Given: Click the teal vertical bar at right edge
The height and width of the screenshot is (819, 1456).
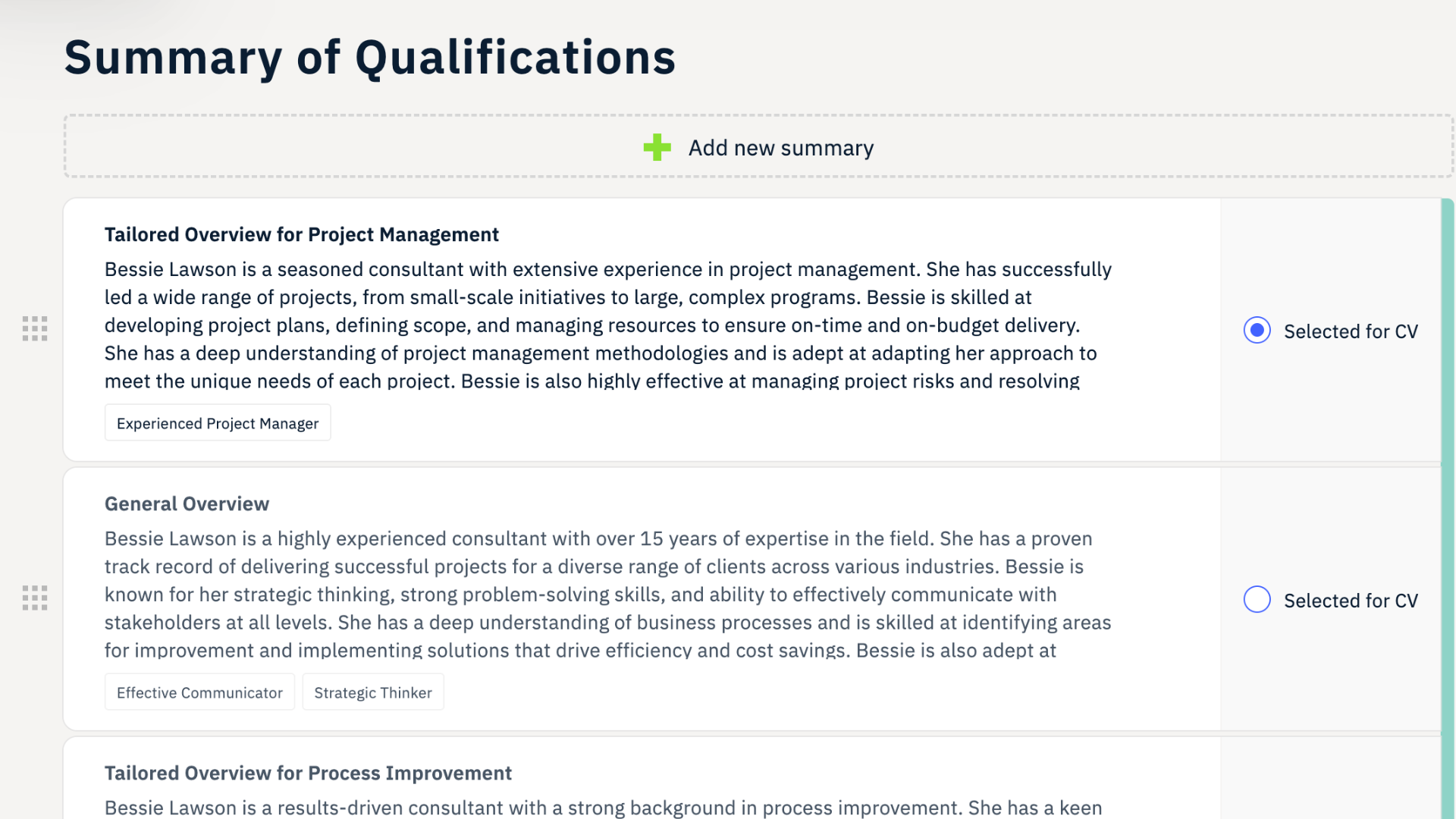Looking at the screenshot, I should click(x=1448, y=508).
